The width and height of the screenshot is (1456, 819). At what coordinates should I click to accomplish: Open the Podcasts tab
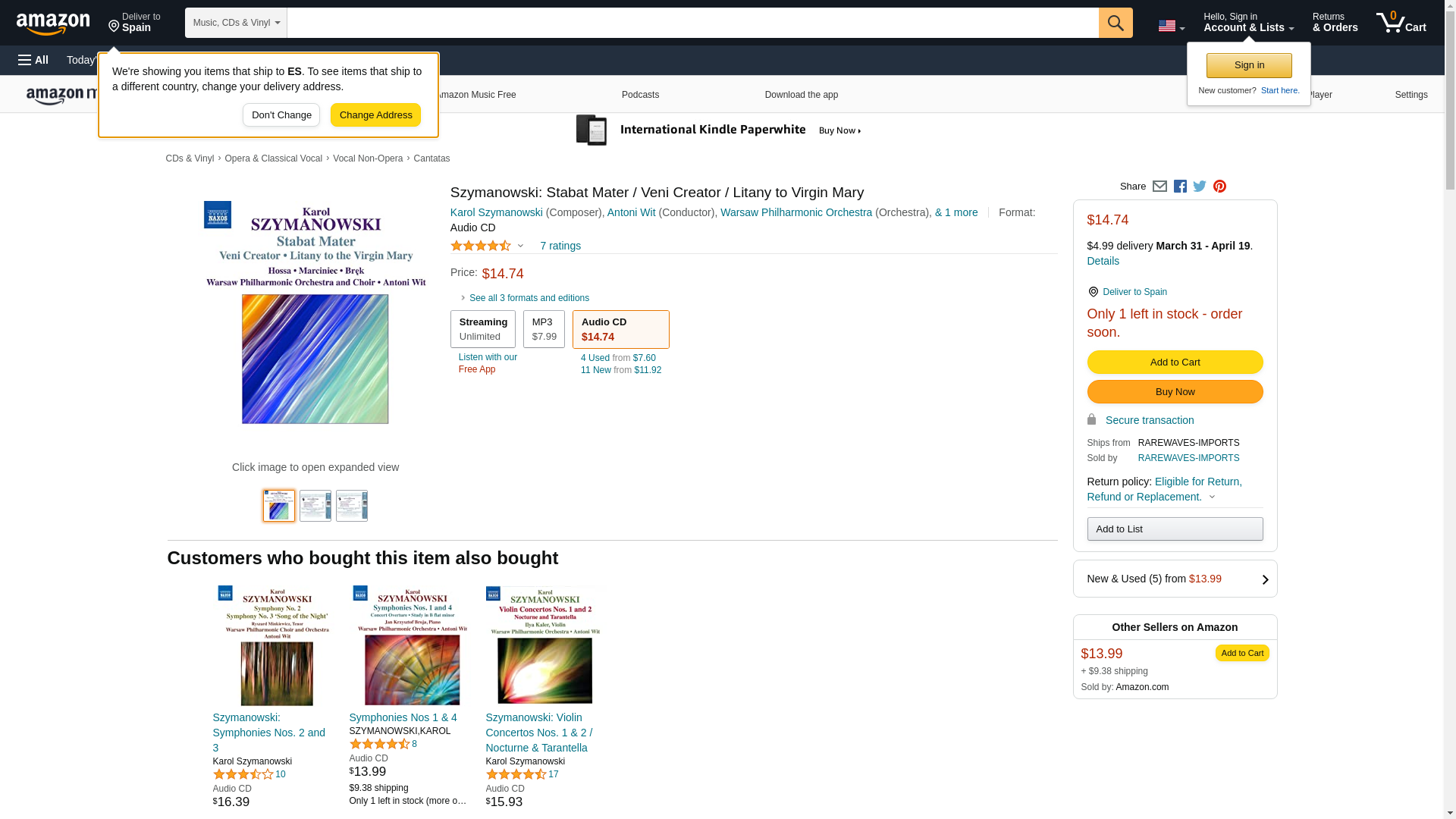click(x=640, y=95)
